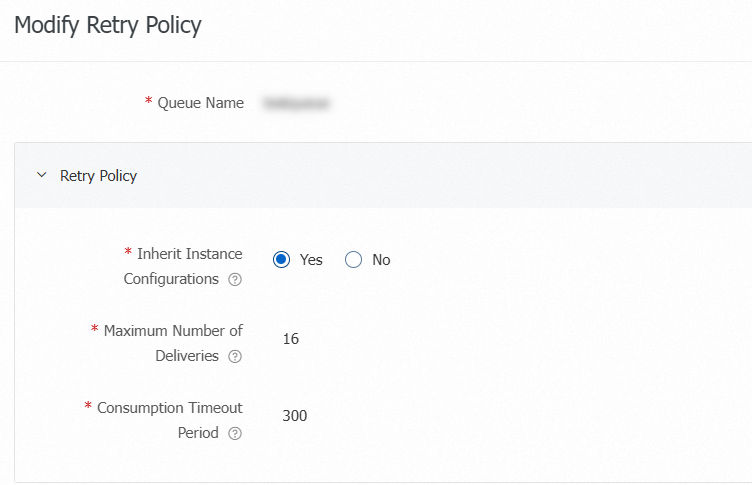Click the blurred queue name value
Screen dimensions: 752x485
(x=296, y=103)
